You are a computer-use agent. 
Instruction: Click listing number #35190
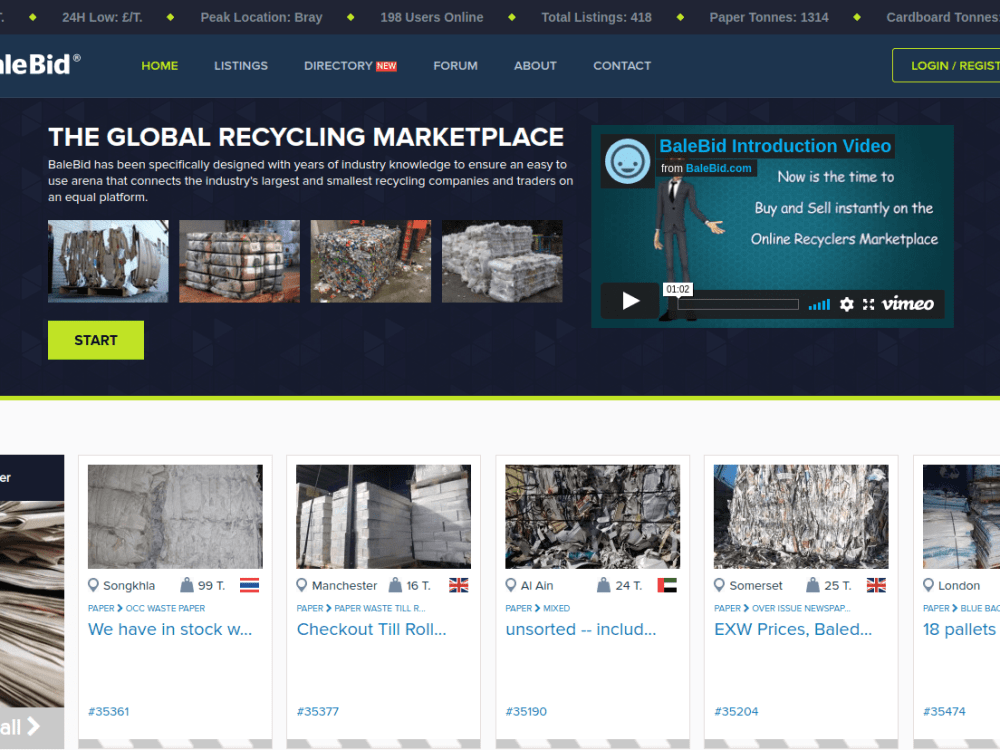(x=526, y=711)
